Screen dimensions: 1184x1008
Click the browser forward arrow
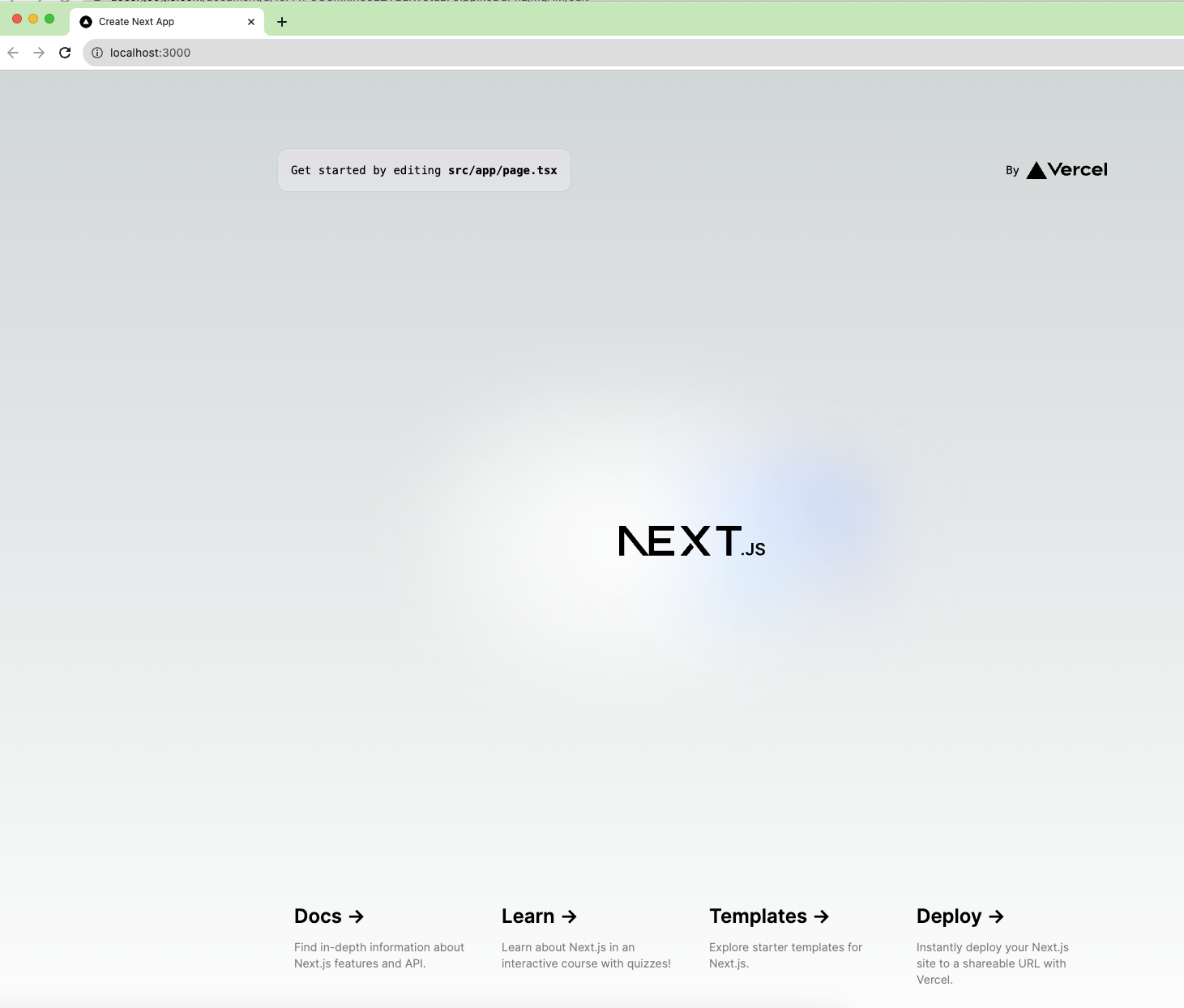tap(39, 53)
